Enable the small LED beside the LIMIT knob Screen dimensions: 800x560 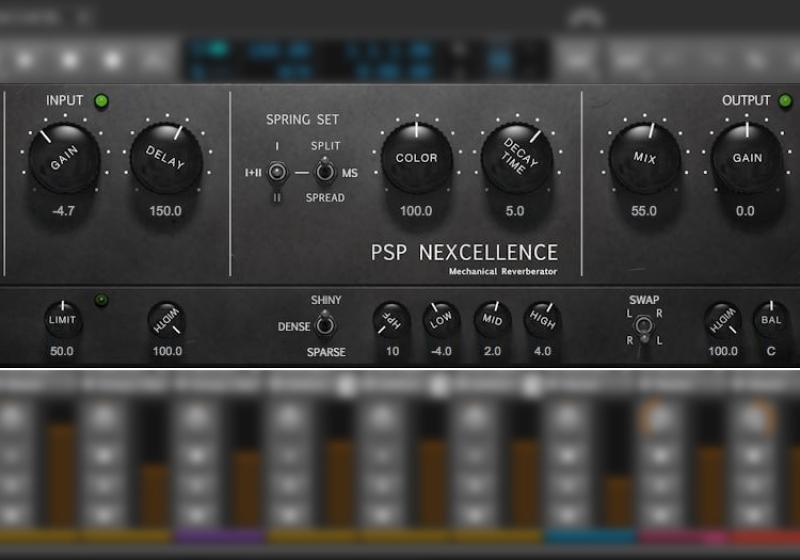(x=101, y=300)
